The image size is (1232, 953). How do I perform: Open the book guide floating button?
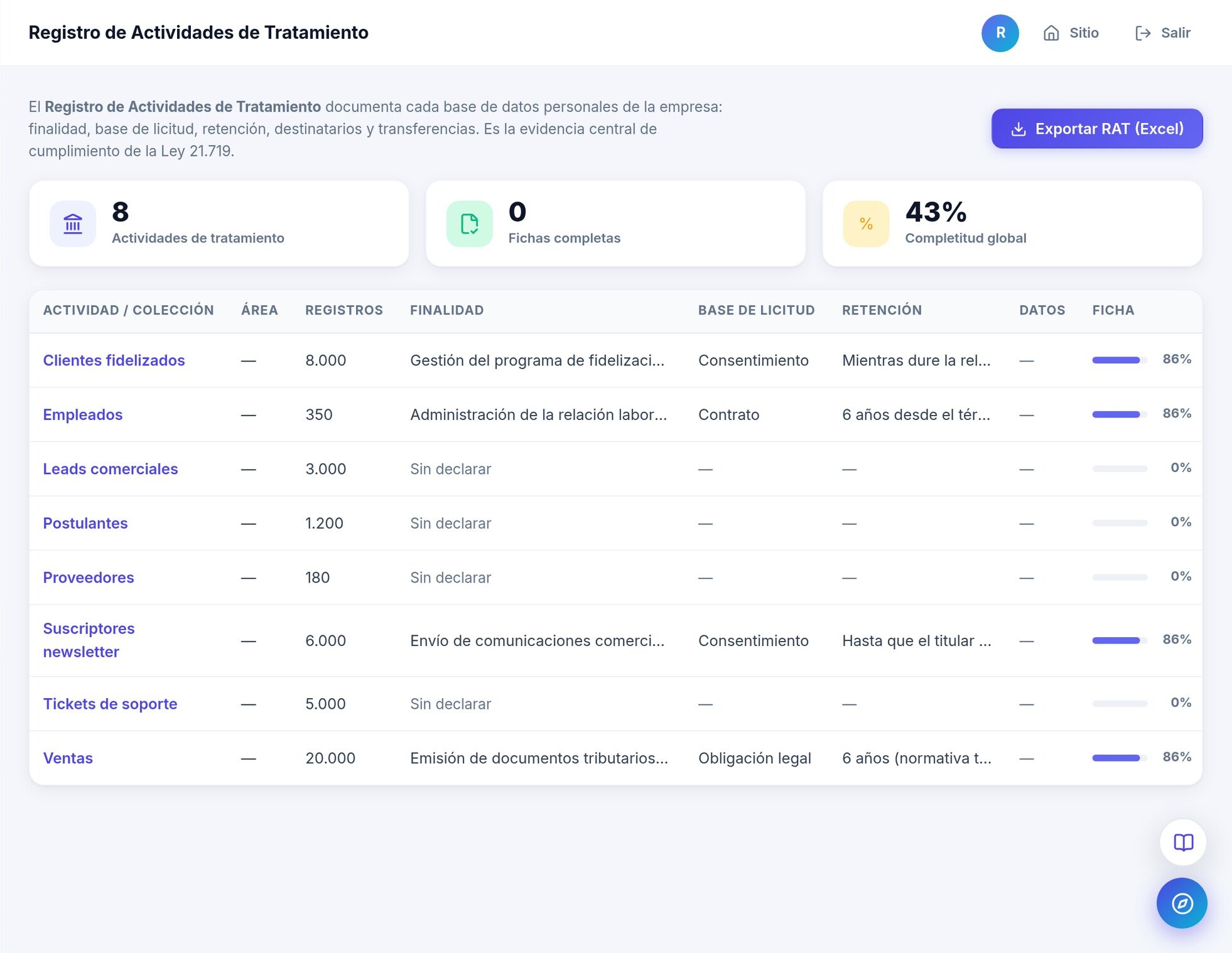tap(1183, 842)
